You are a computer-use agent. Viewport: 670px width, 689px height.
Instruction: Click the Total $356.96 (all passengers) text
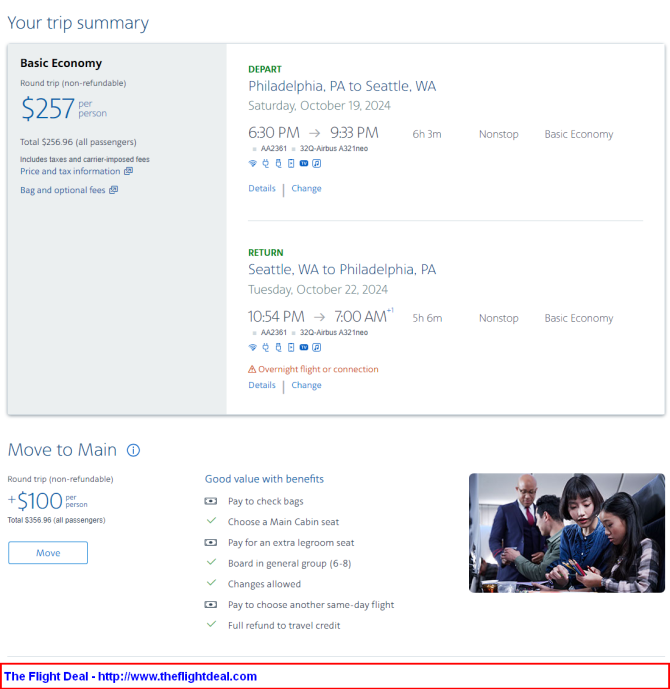[x=56, y=520]
